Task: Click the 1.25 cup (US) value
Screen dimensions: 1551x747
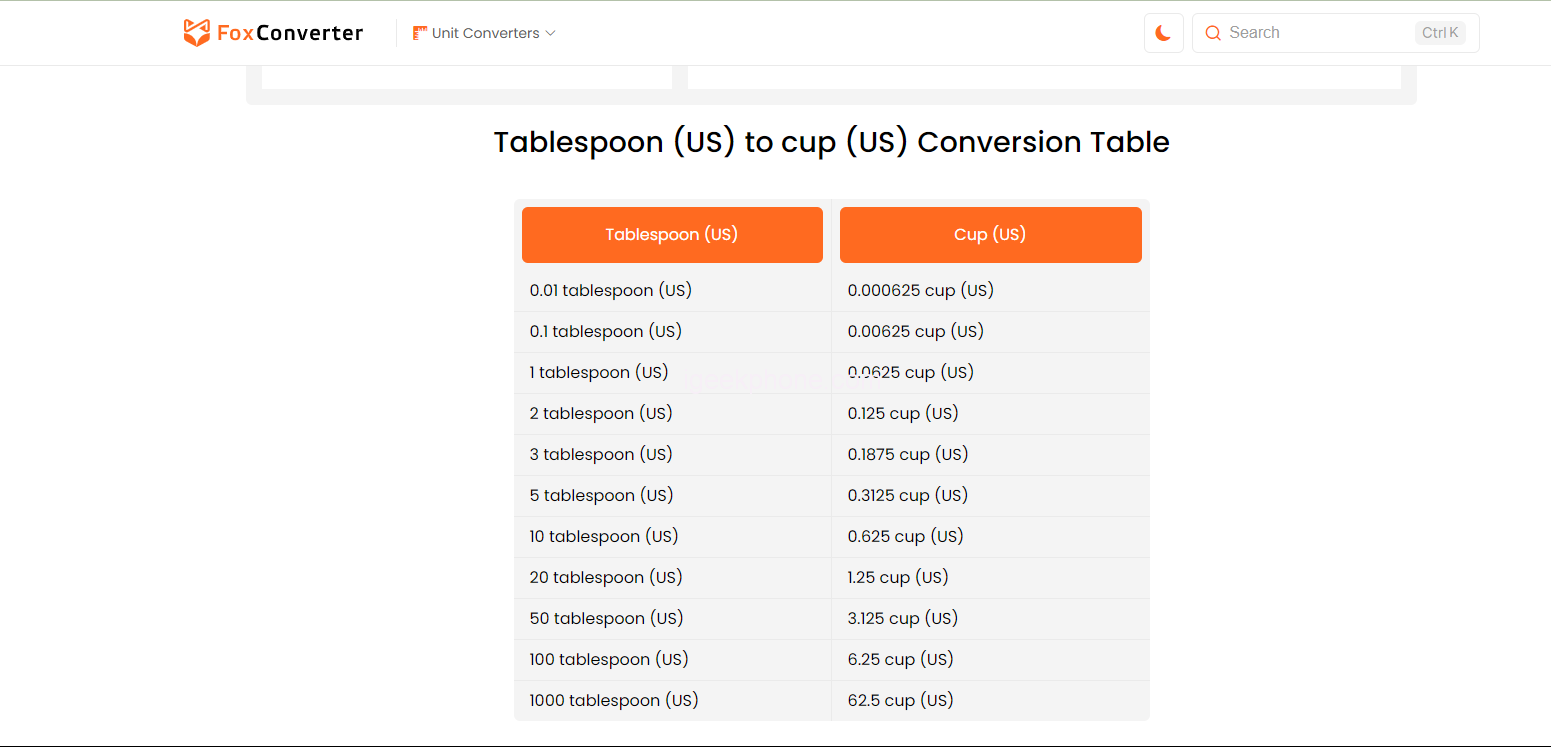Action: tap(898, 578)
